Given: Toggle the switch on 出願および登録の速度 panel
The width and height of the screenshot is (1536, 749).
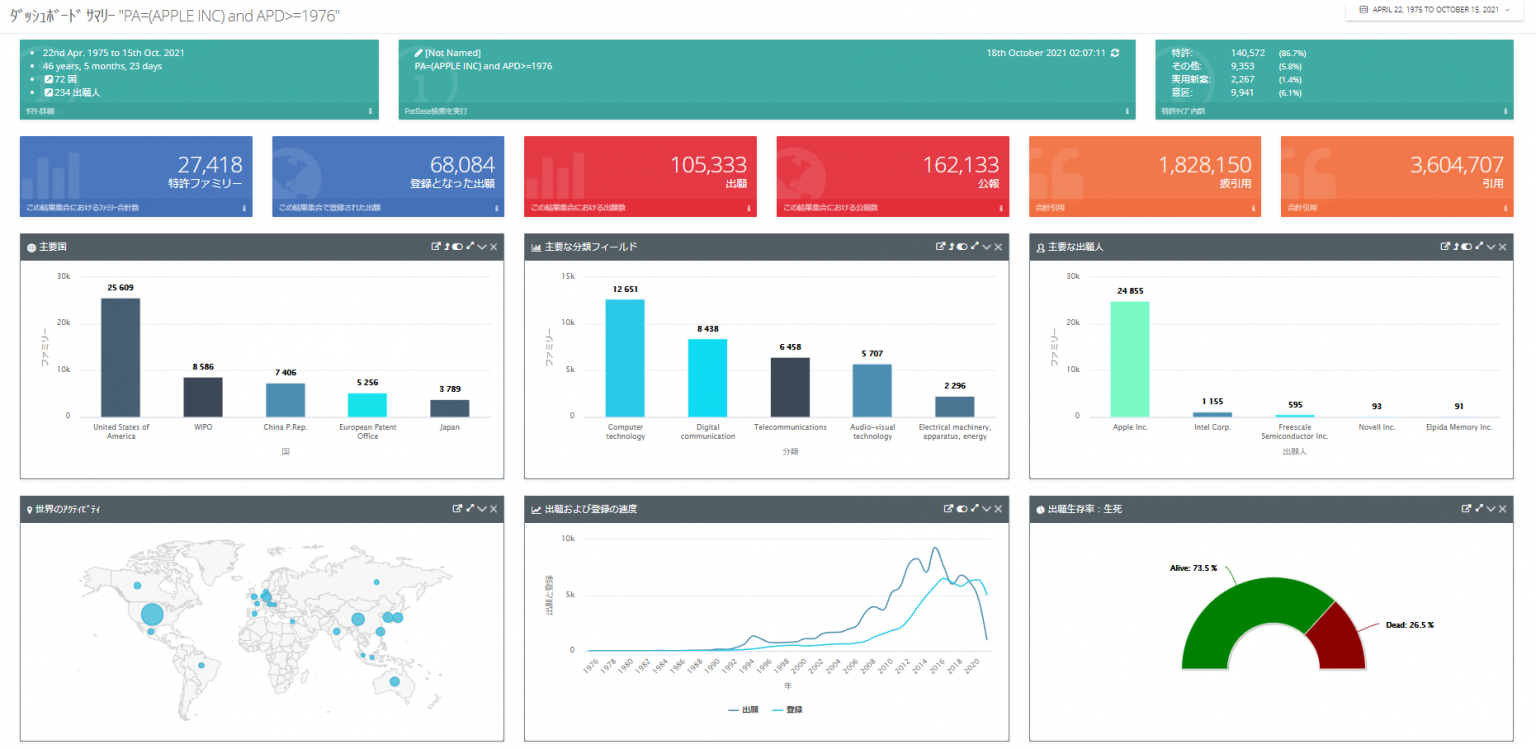Looking at the screenshot, I should click(962, 509).
